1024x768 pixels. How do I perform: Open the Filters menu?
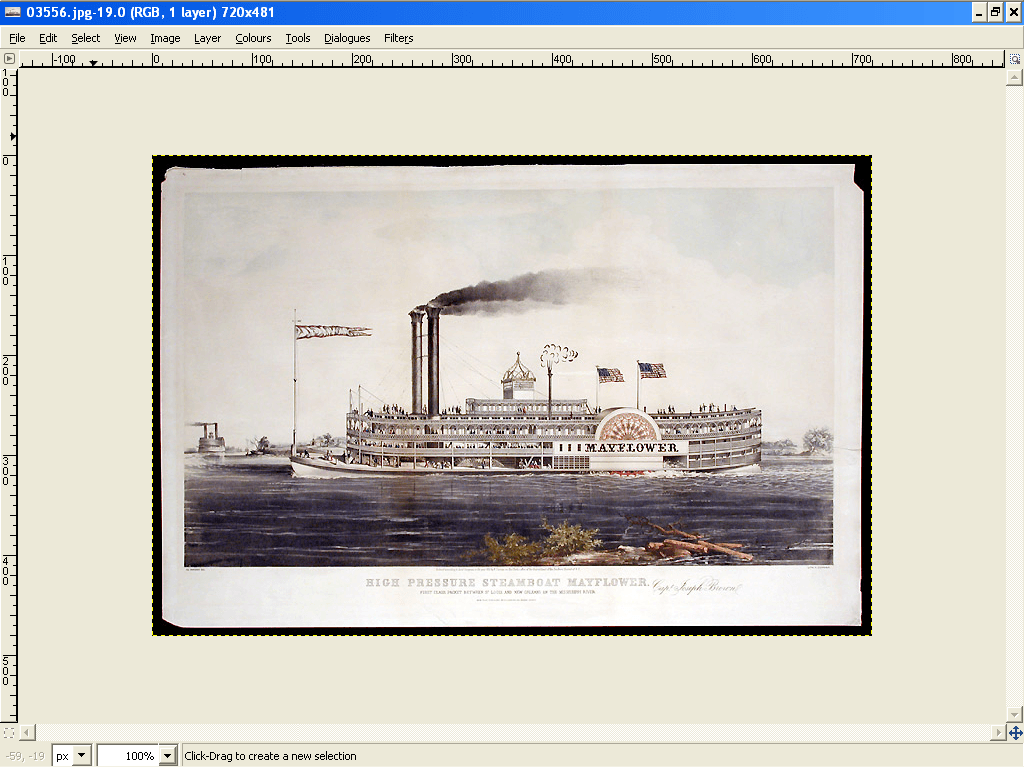tap(398, 38)
